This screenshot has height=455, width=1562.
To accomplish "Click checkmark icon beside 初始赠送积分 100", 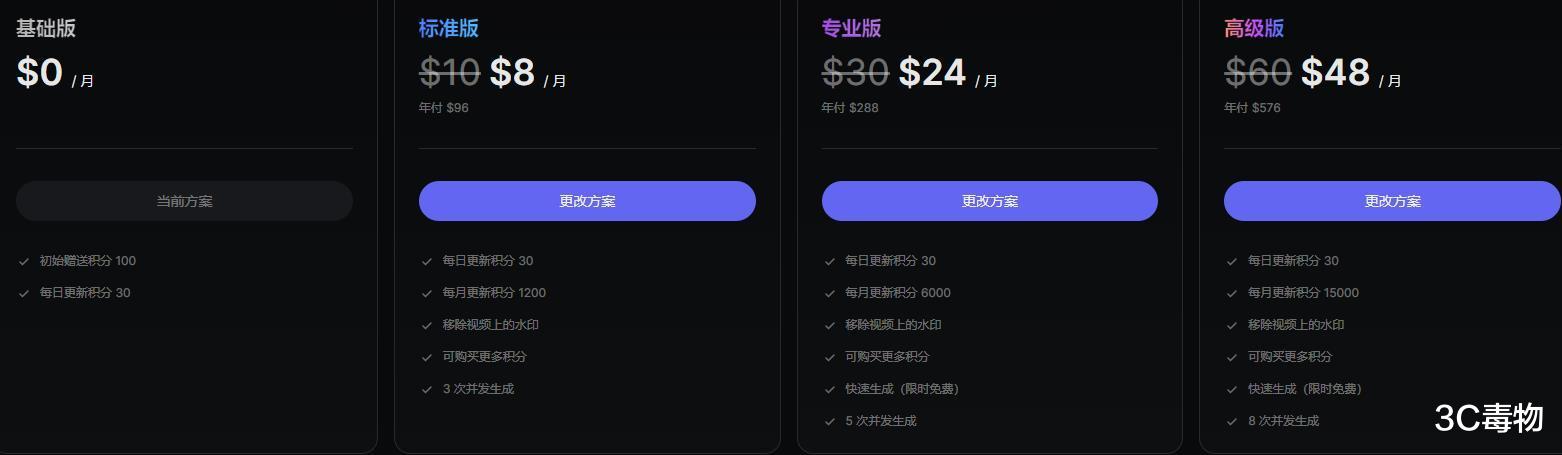I will [24, 262].
